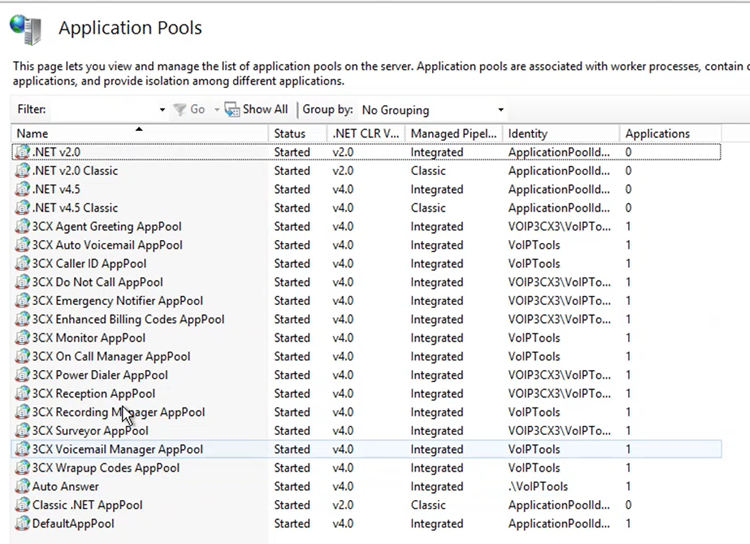Click the 3CX Enhanced Billing Codes icon

pyautogui.click(x=22, y=319)
